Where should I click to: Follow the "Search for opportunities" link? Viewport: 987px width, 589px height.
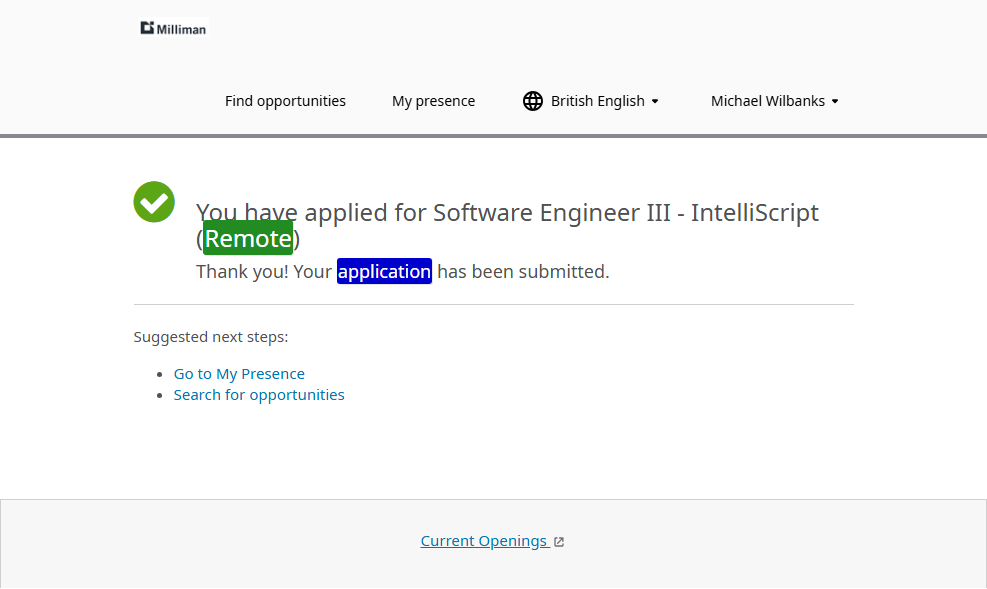pyautogui.click(x=259, y=395)
